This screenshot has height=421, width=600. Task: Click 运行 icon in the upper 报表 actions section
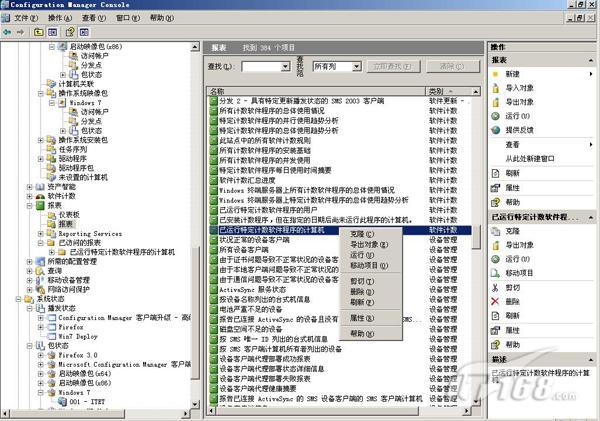[x=496, y=116]
